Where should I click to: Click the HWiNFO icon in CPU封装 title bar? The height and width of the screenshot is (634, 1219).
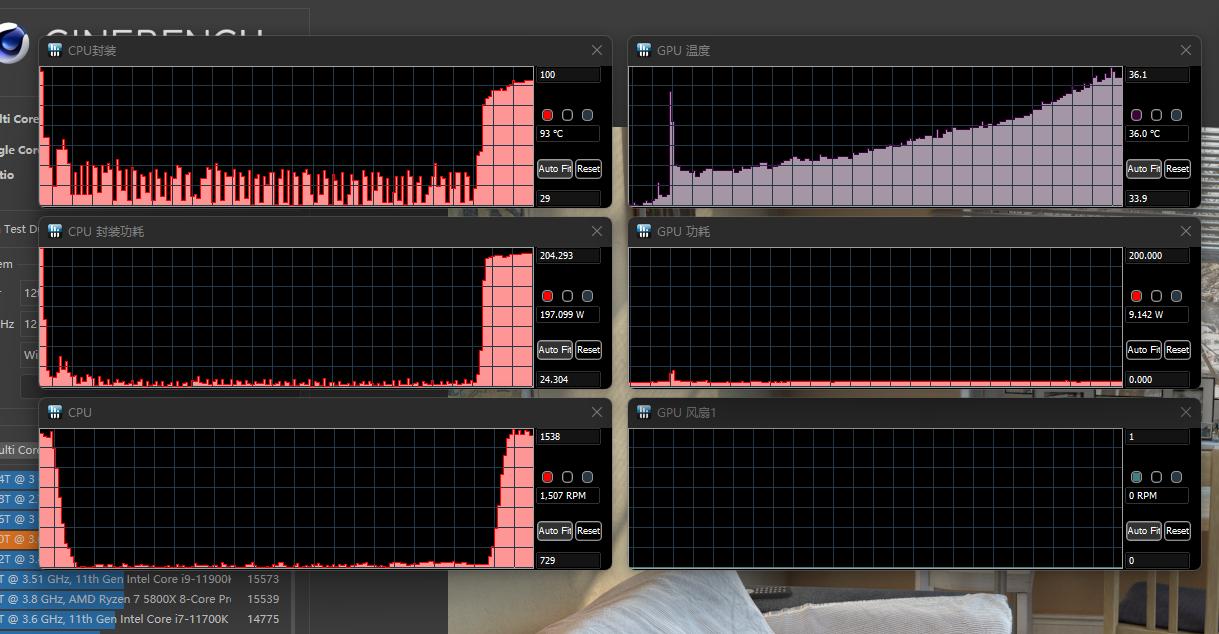pos(55,50)
